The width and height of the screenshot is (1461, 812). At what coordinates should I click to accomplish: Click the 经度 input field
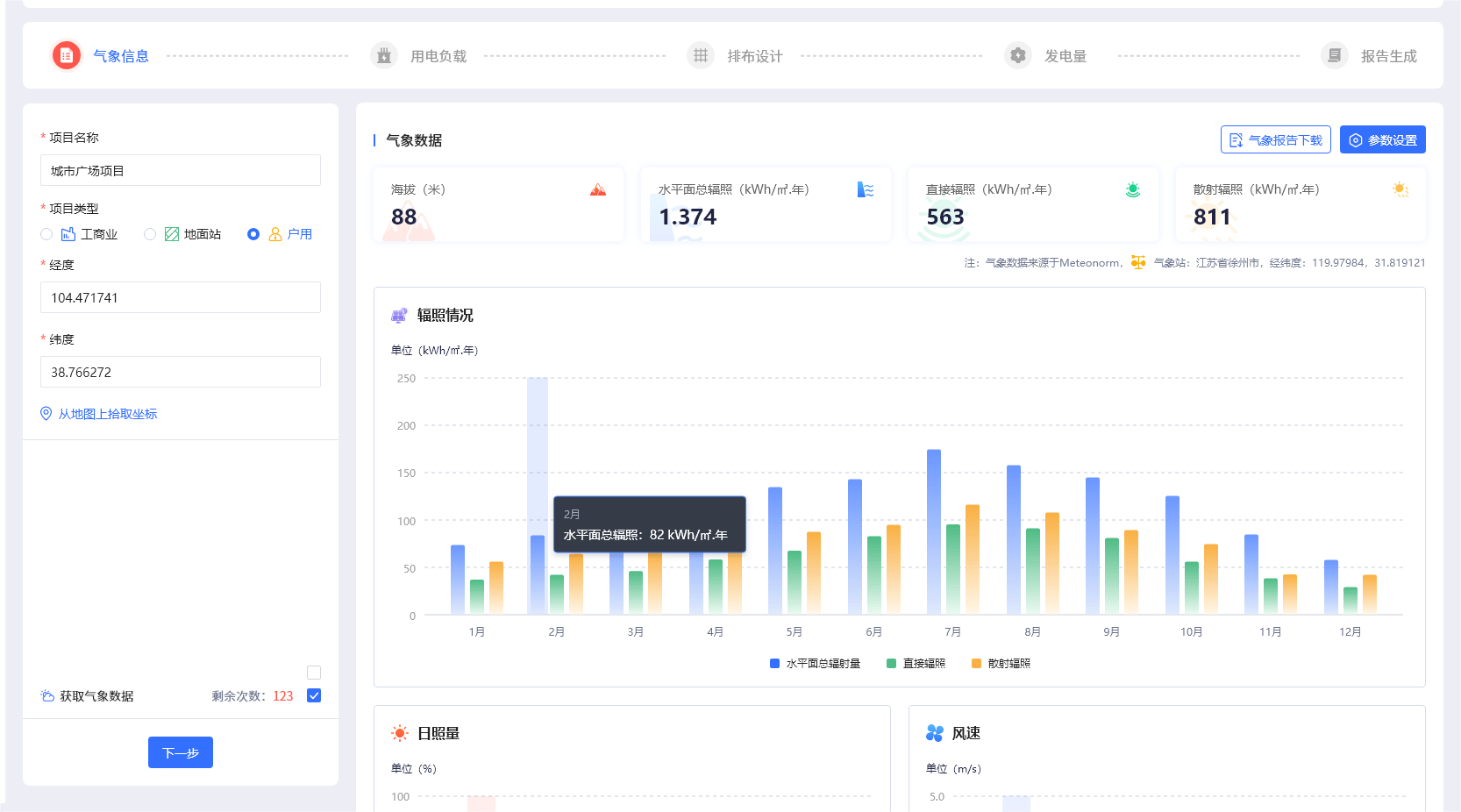click(181, 297)
